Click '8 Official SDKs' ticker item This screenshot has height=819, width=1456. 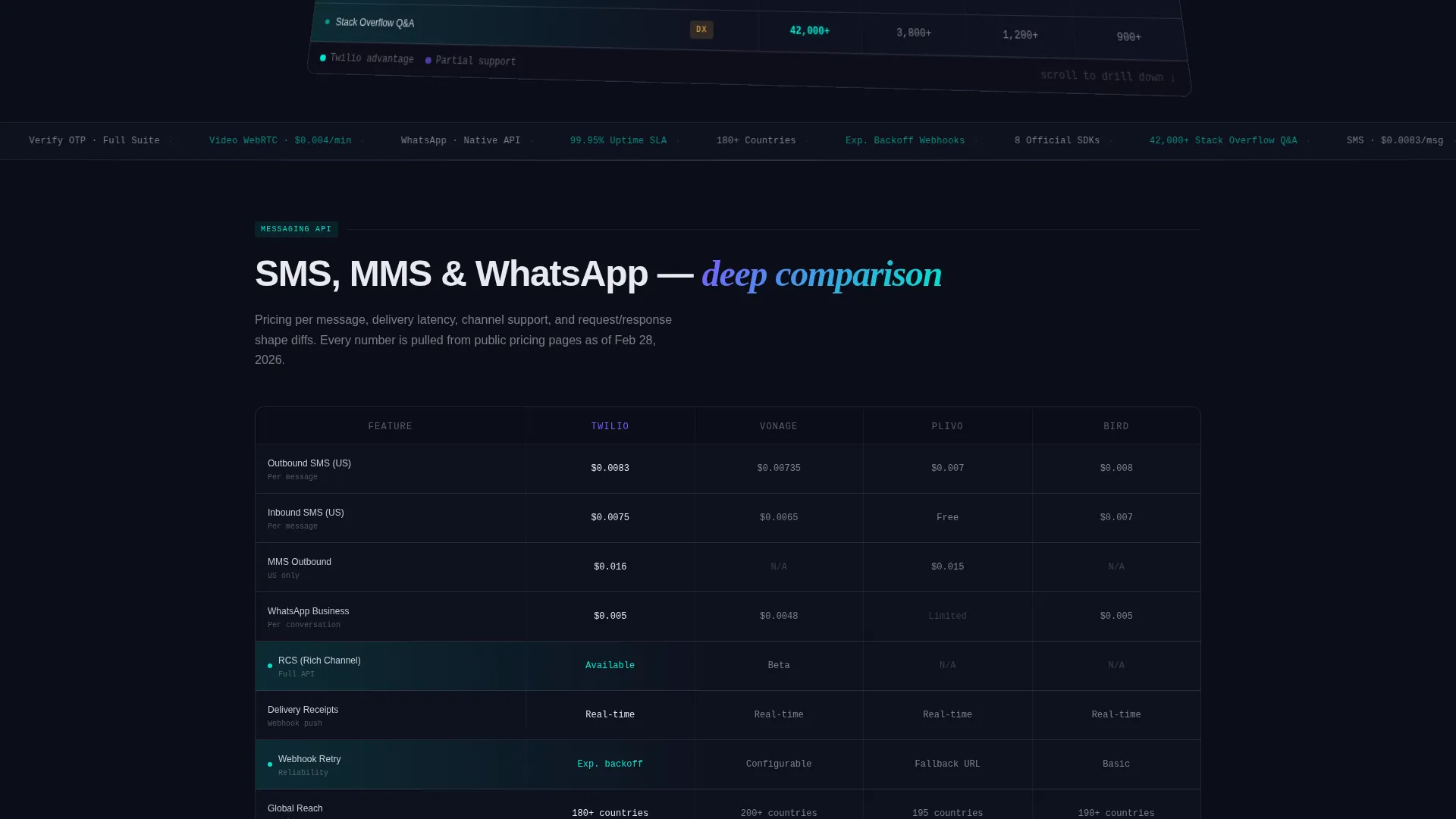pos(1057,140)
